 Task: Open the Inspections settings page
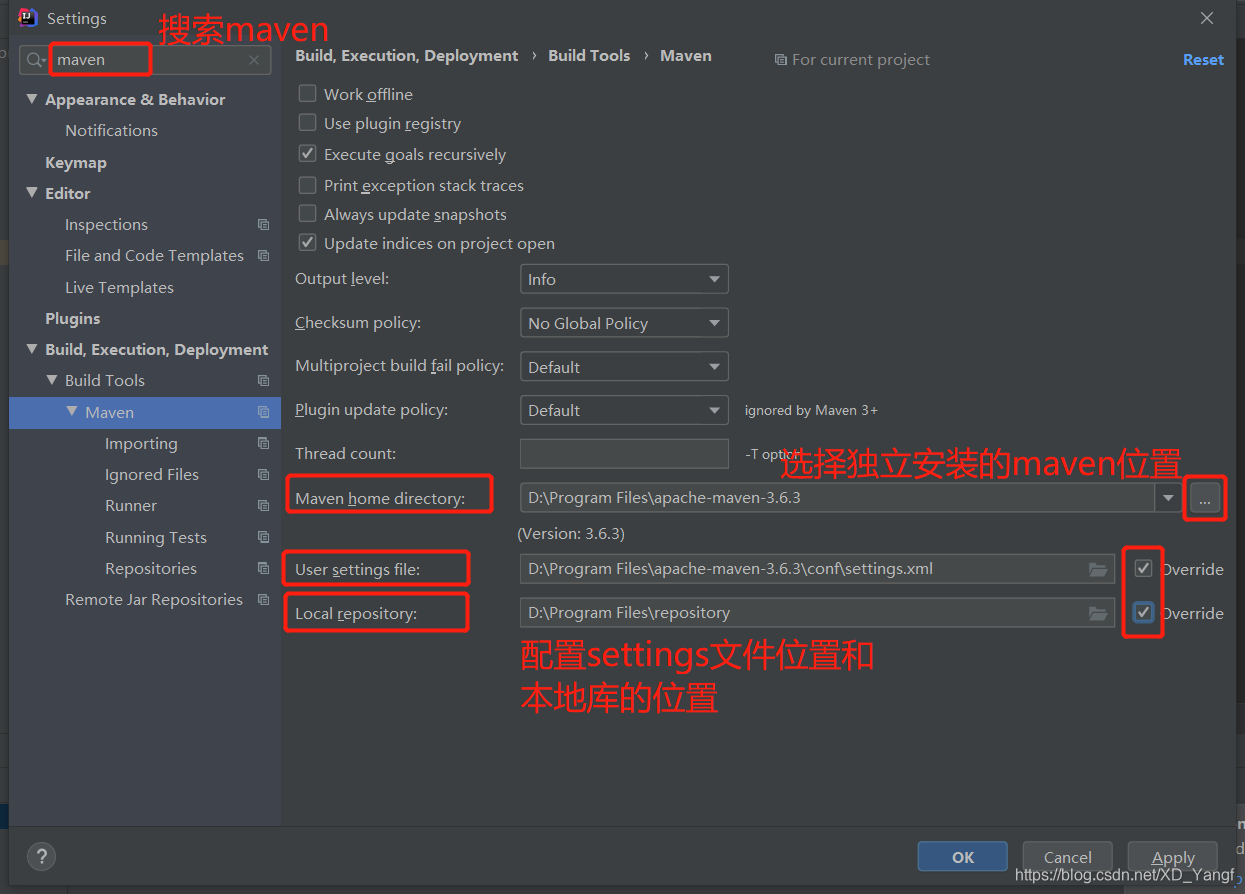pos(106,225)
